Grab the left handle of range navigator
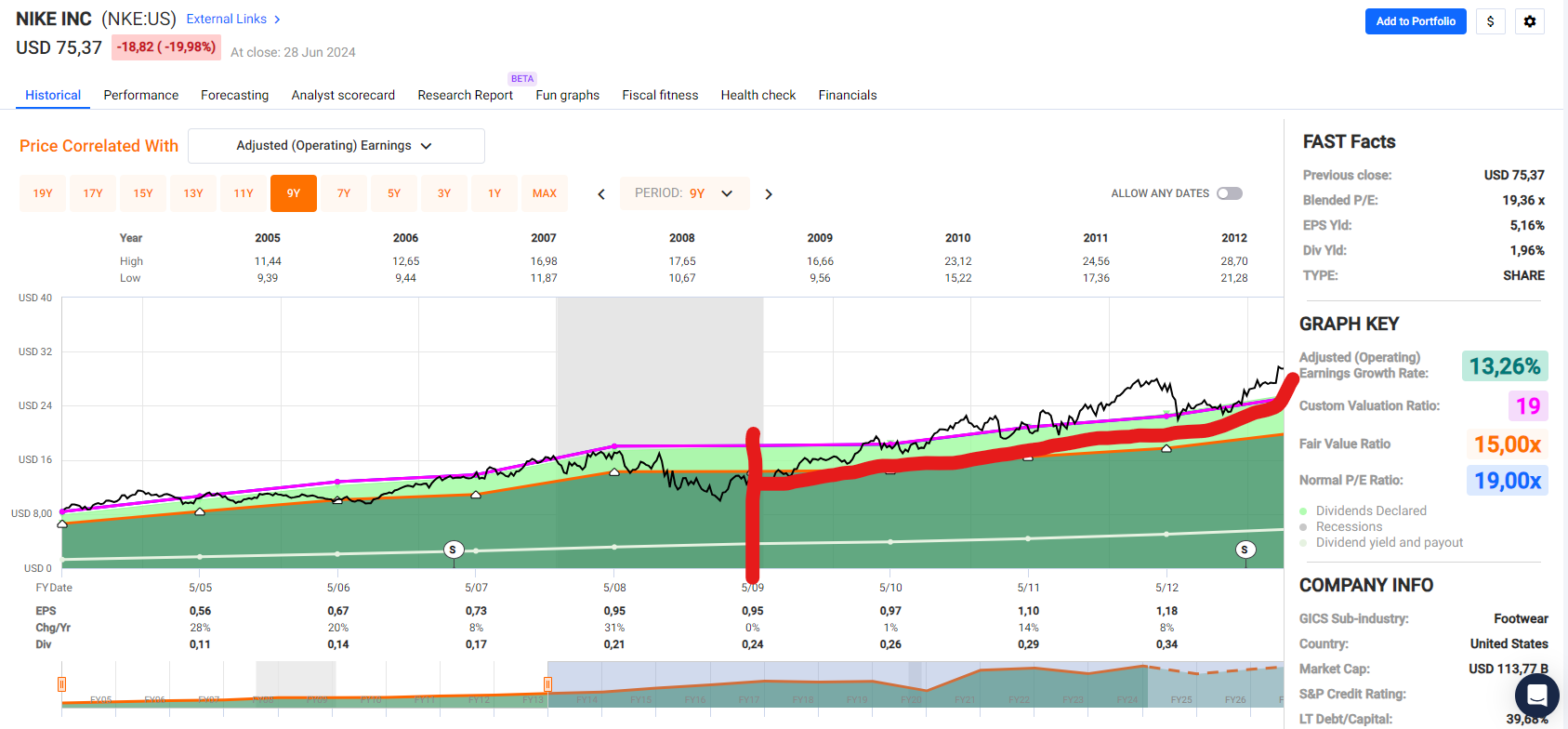 [x=61, y=684]
